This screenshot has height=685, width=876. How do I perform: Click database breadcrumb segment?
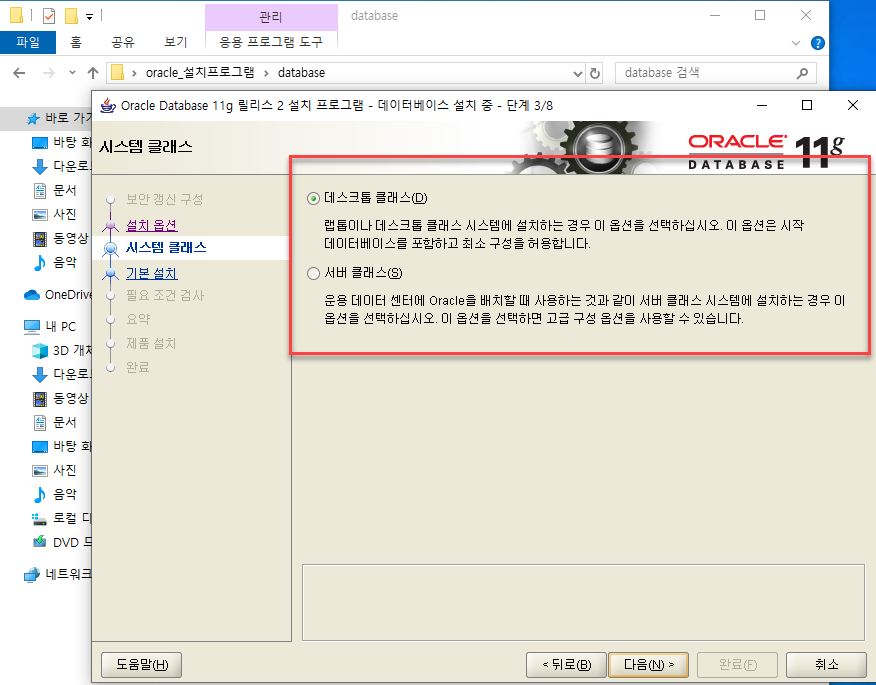[x=301, y=73]
